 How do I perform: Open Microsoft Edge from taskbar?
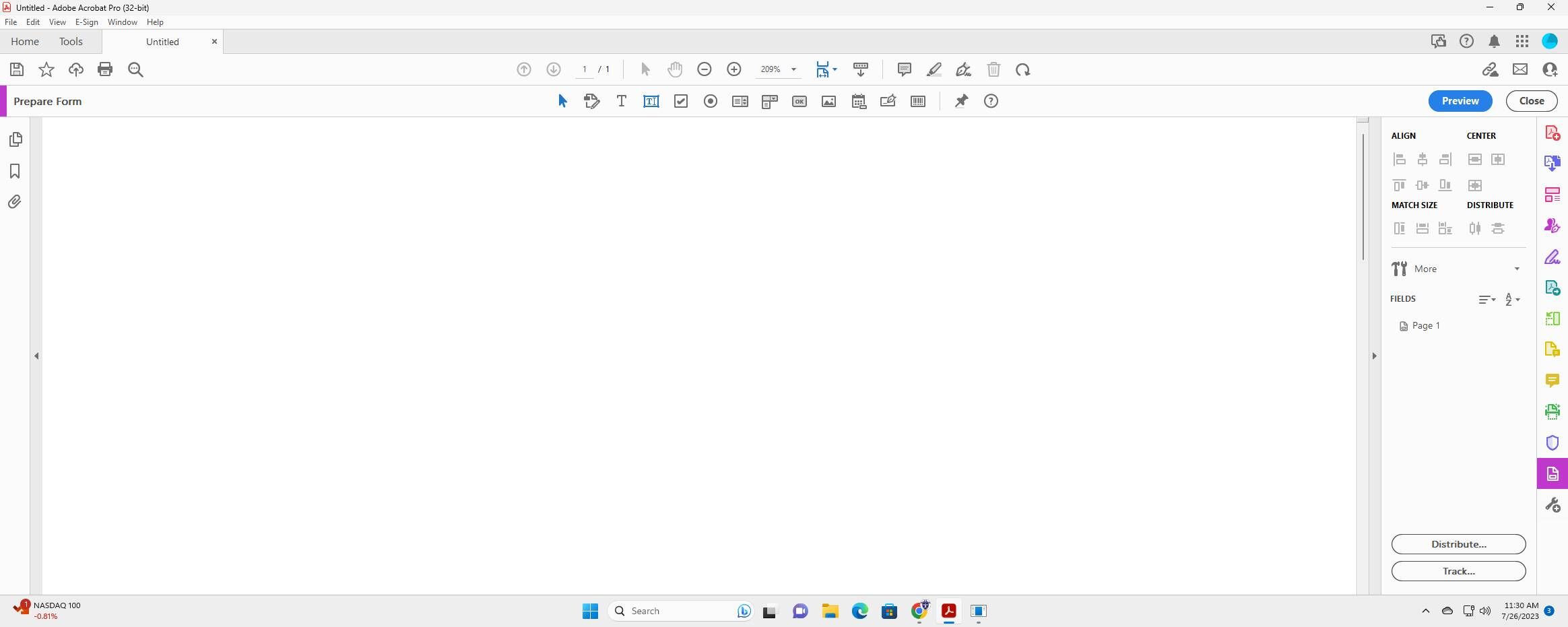coord(859,612)
